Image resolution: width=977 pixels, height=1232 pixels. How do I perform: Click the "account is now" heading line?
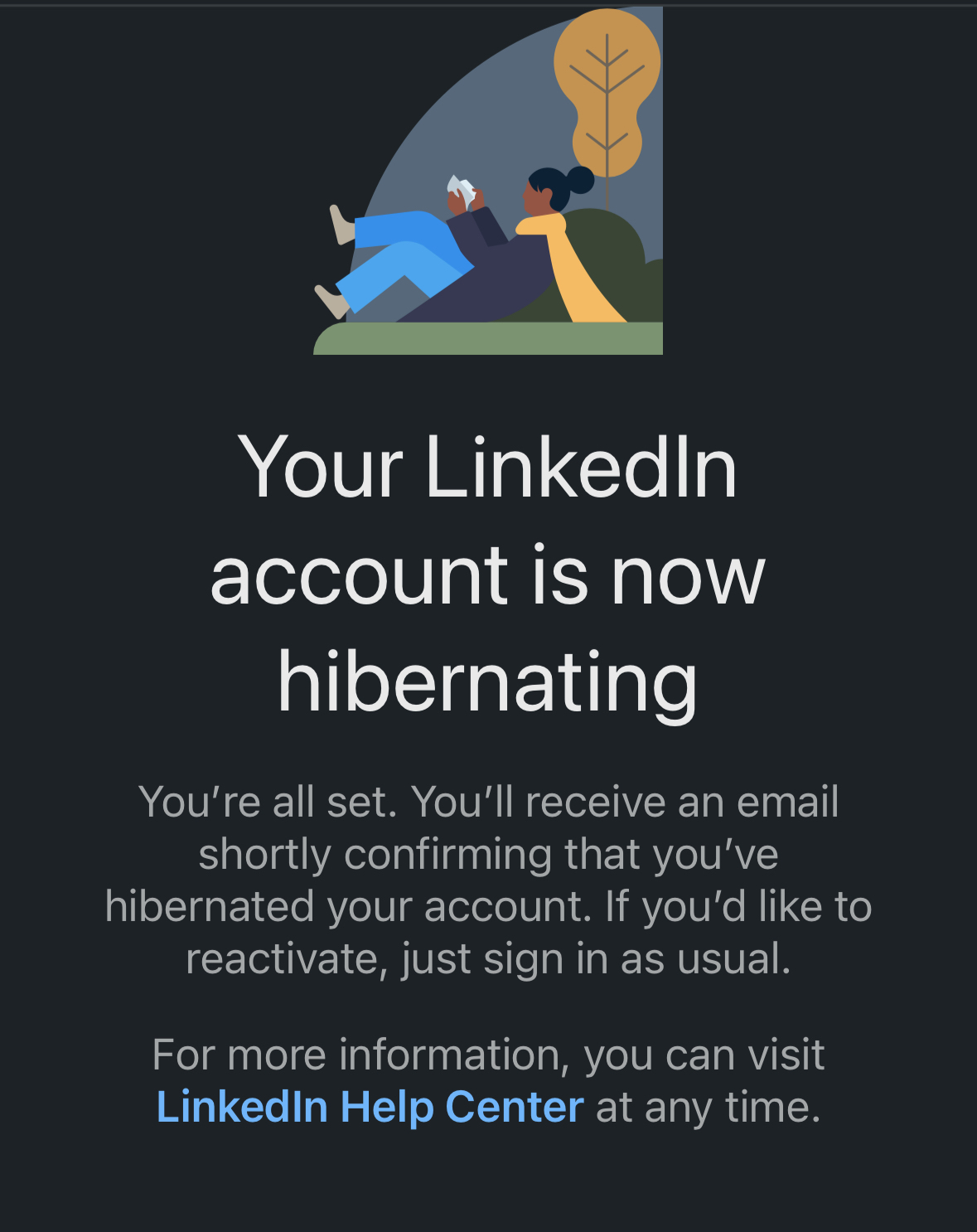click(x=487, y=575)
